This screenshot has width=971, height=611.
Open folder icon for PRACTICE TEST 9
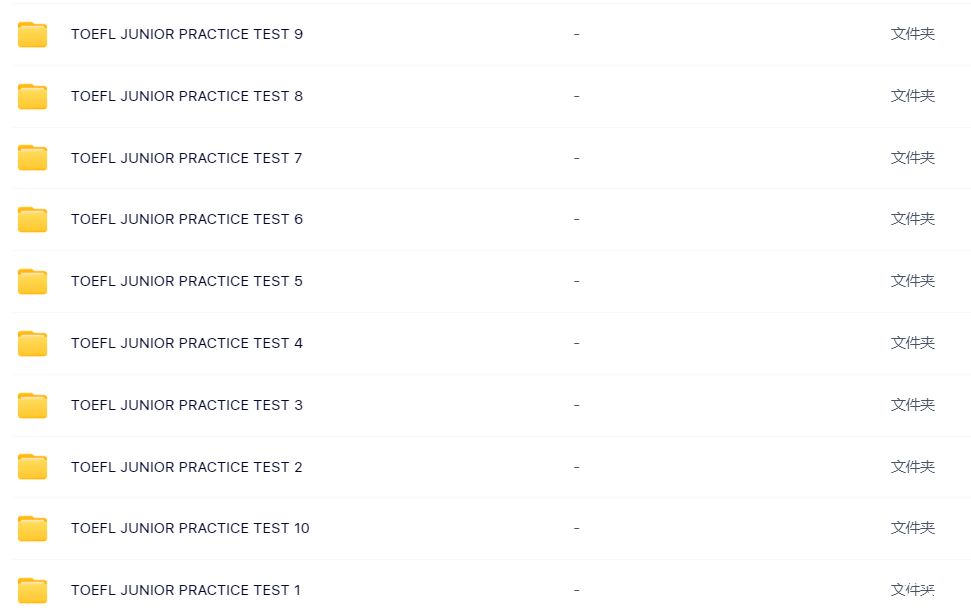tap(32, 35)
